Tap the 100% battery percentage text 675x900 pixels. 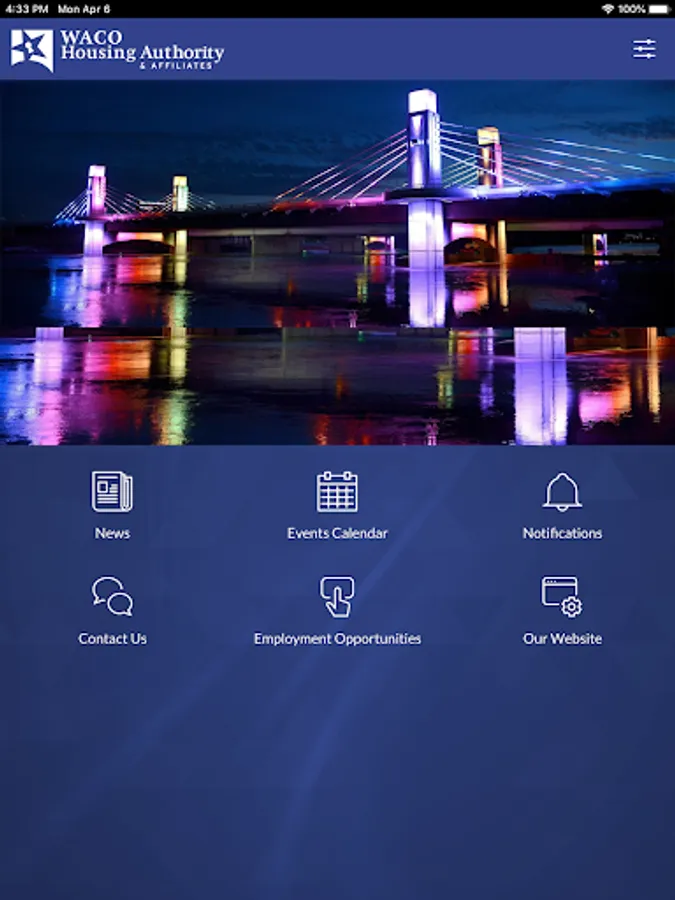point(631,9)
